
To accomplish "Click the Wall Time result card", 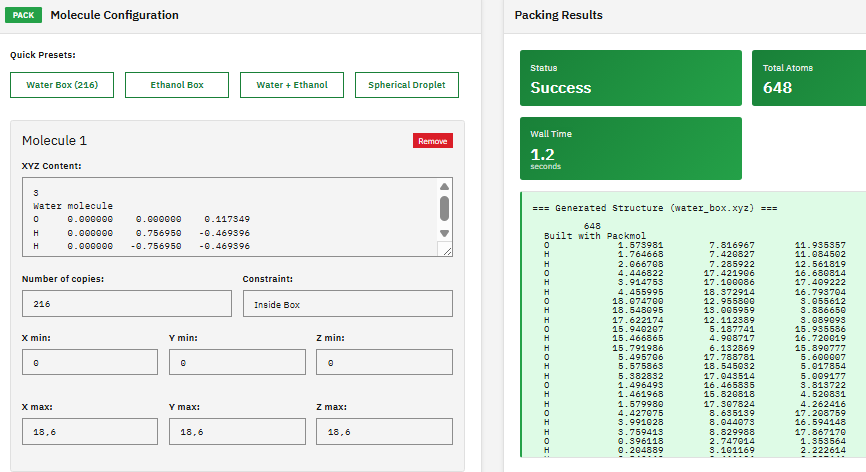I will click(x=629, y=148).
